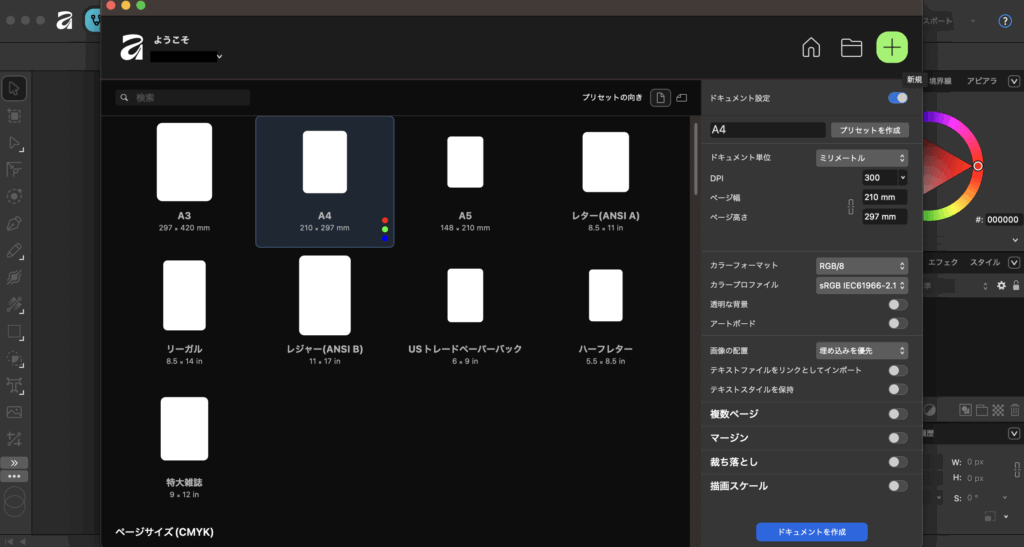Viewport: 1024px width, 547px height.
Task: Select portrait preset orientation icon
Action: [660, 98]
